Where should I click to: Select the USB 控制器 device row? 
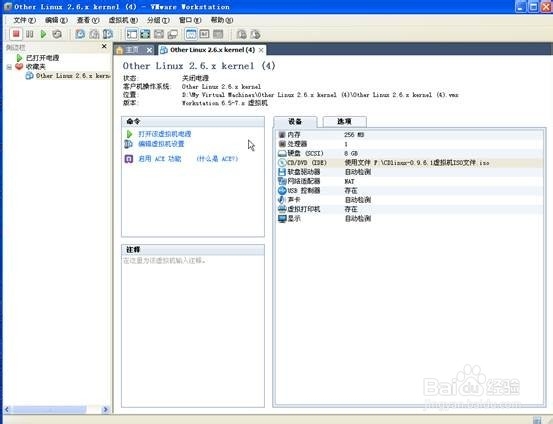(409, 190)
